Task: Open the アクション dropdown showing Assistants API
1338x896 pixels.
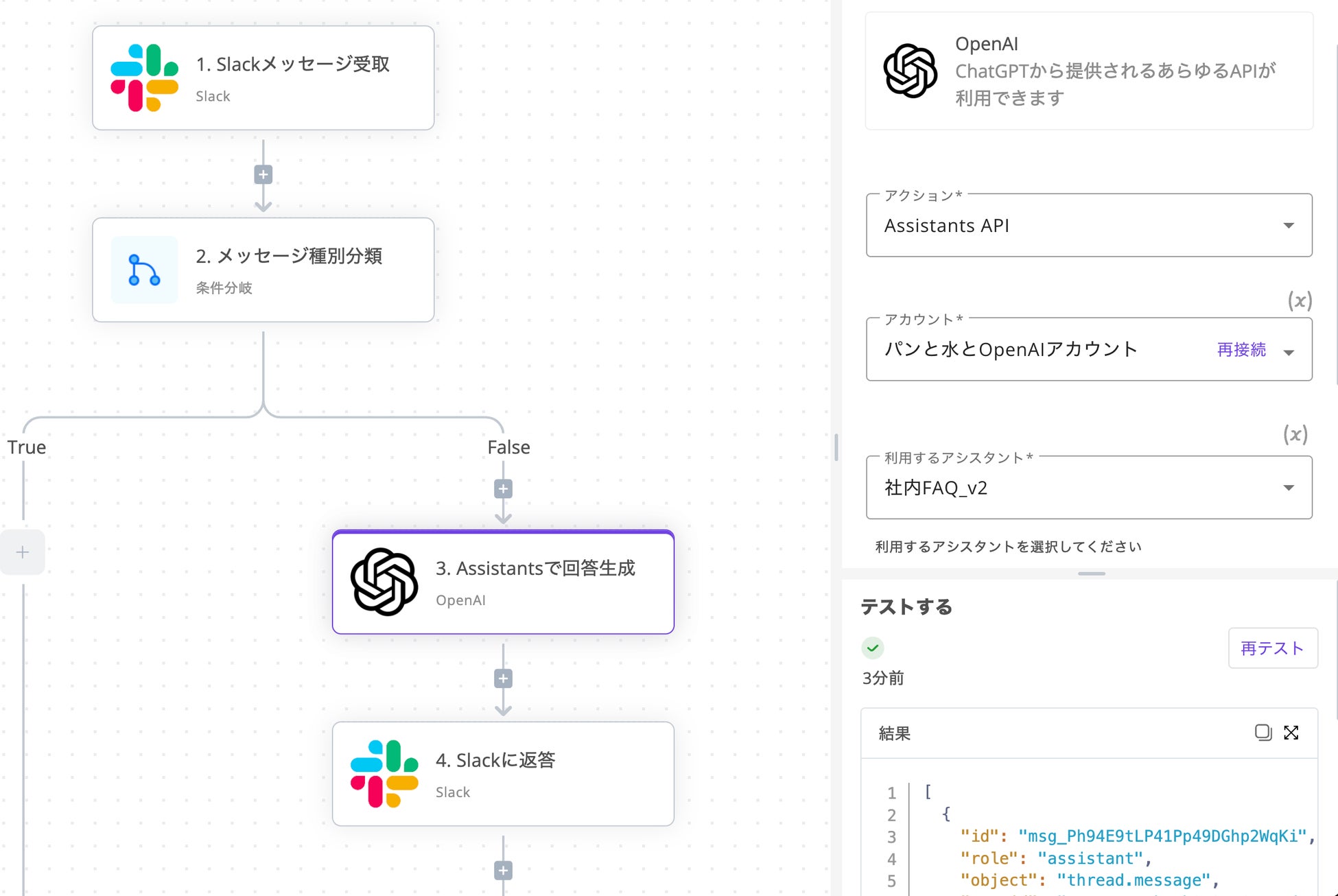Action: click(x=1088, y=225)
